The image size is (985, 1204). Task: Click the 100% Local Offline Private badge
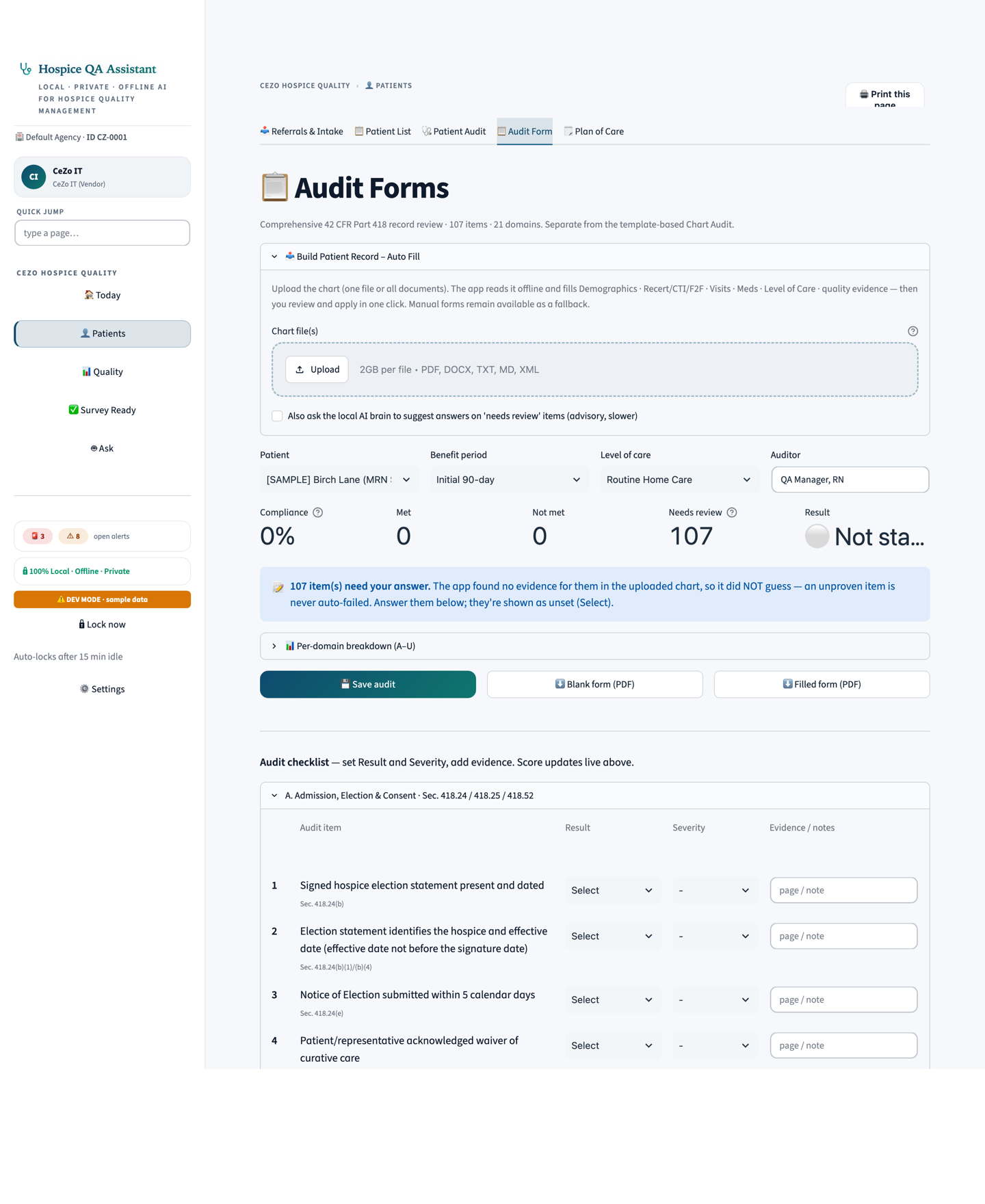click(102, 571)
